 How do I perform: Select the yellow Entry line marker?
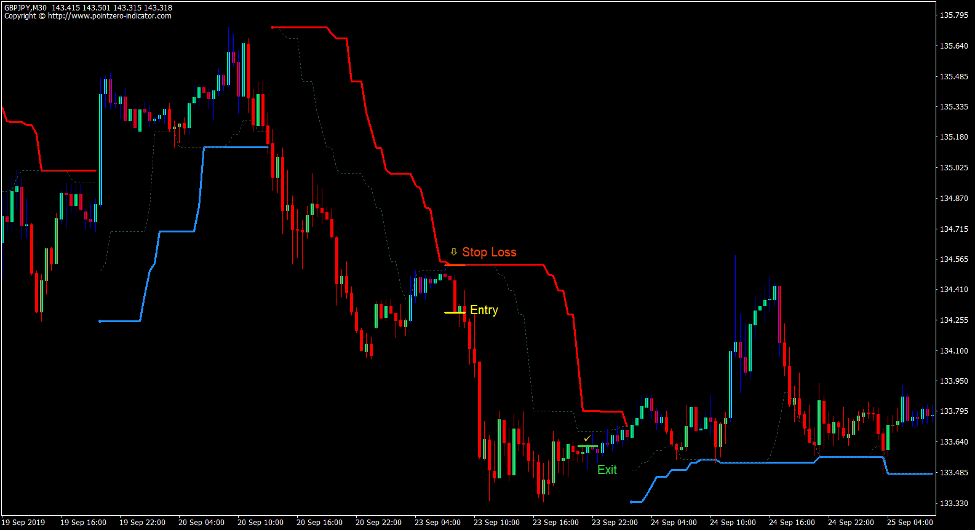[x=454, y=312]
